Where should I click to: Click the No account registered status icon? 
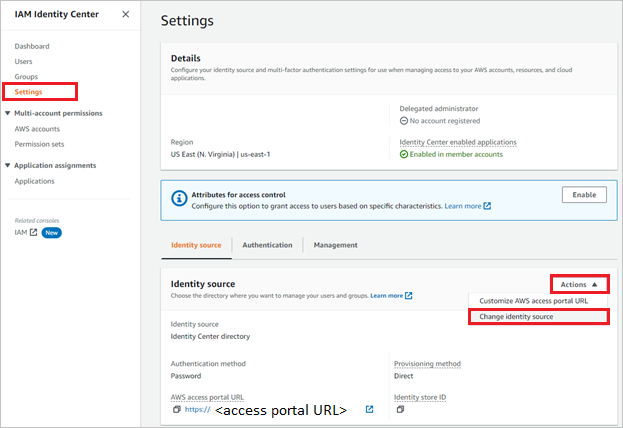tap(404, 121)
